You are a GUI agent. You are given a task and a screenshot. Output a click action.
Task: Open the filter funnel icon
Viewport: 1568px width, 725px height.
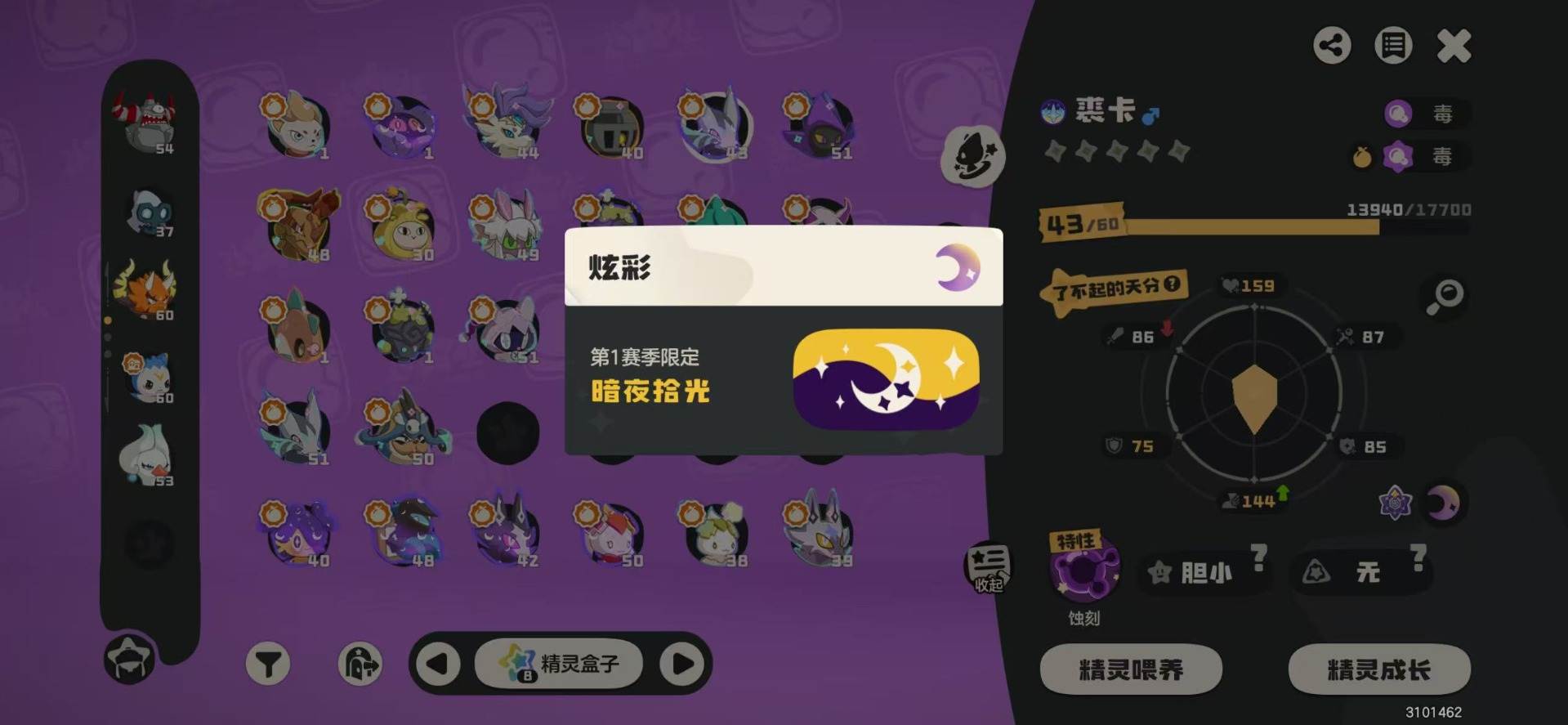268,664
